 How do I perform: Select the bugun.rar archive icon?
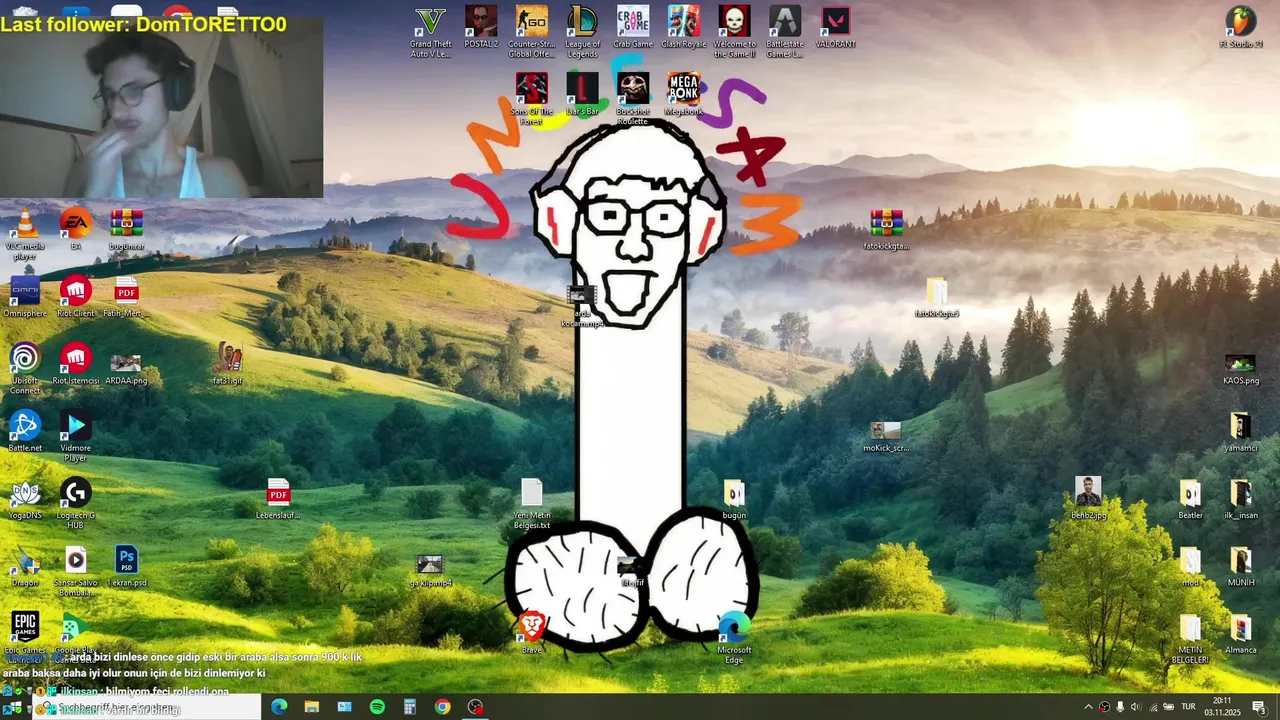126,230
